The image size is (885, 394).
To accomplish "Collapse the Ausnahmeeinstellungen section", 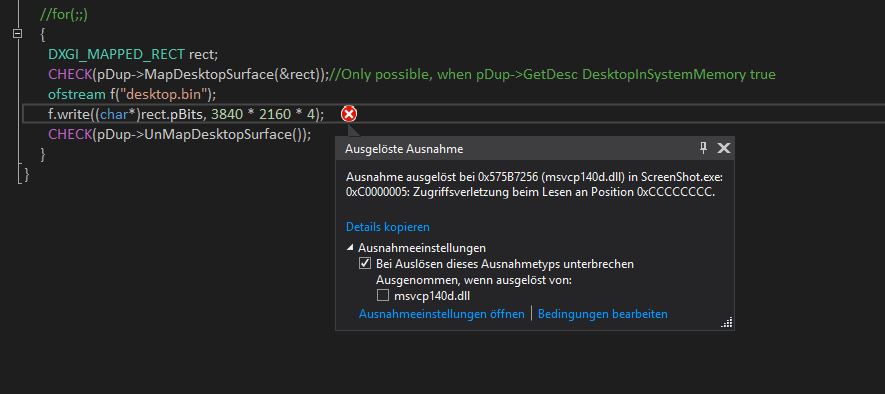I will pyautogui.click(x=351, y=248).
